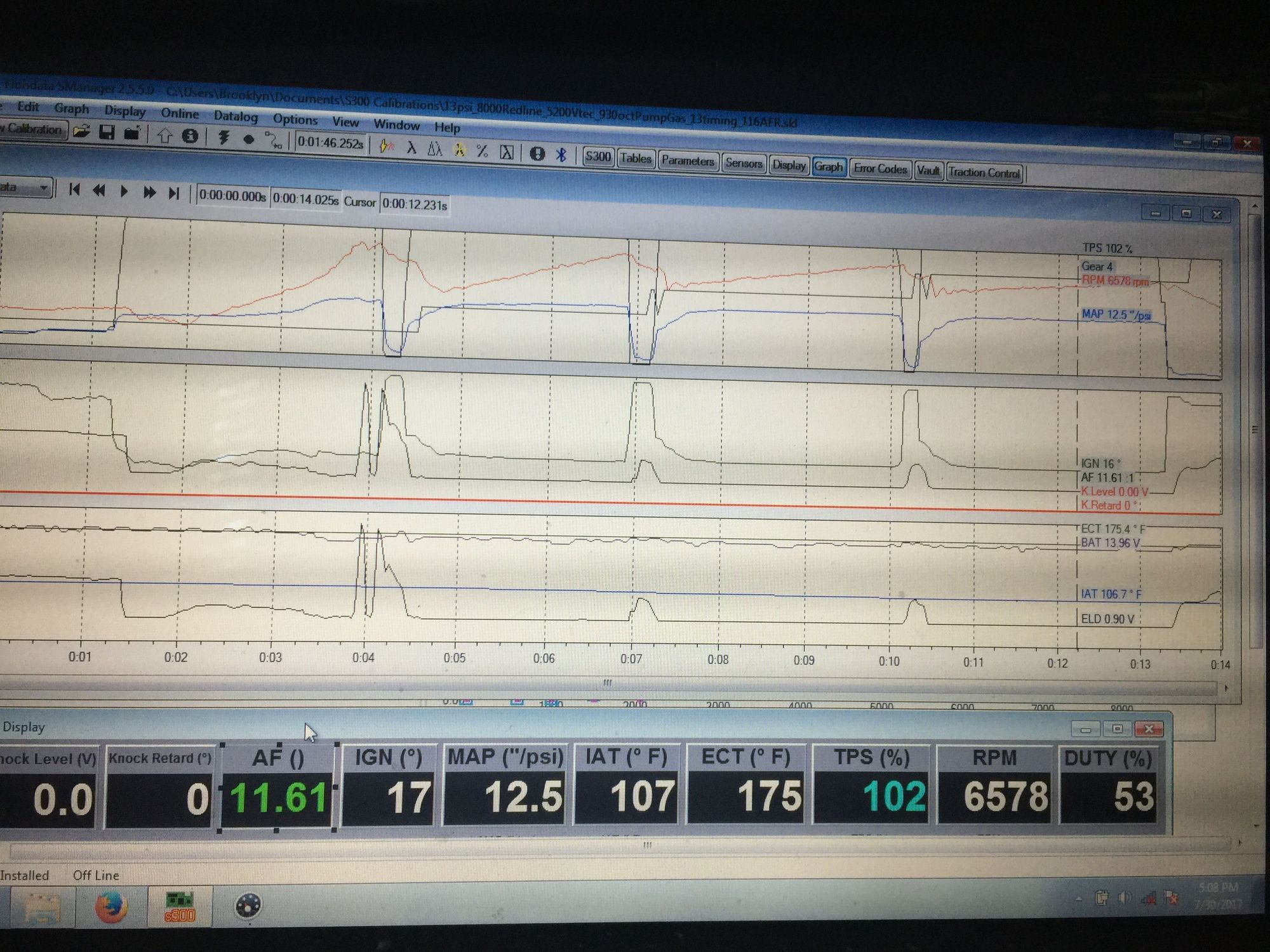Switch to the Tables tab
Screen dimensions: 1270x952
click(636, 158)
